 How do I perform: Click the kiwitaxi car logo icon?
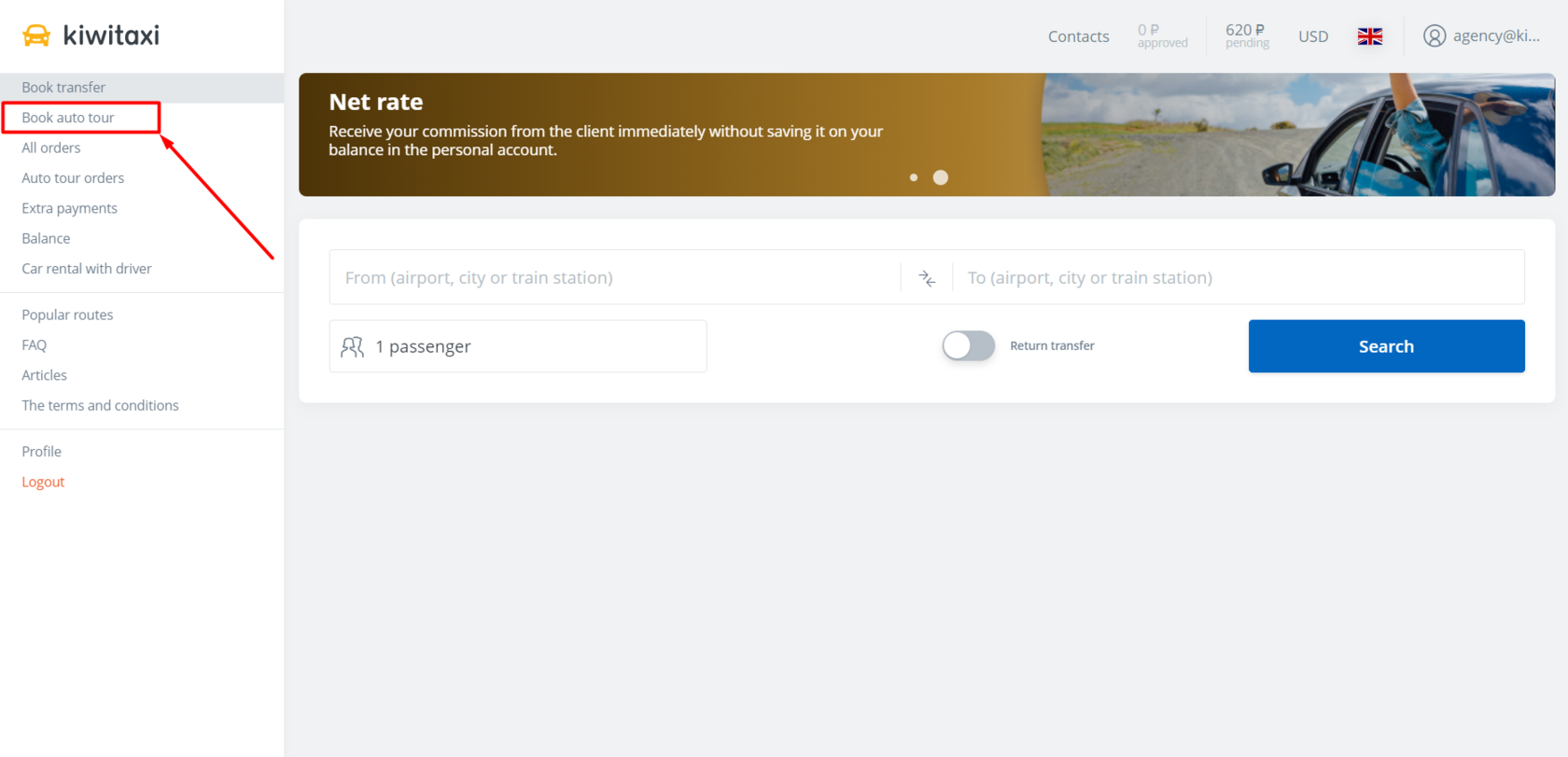point(36,35)
